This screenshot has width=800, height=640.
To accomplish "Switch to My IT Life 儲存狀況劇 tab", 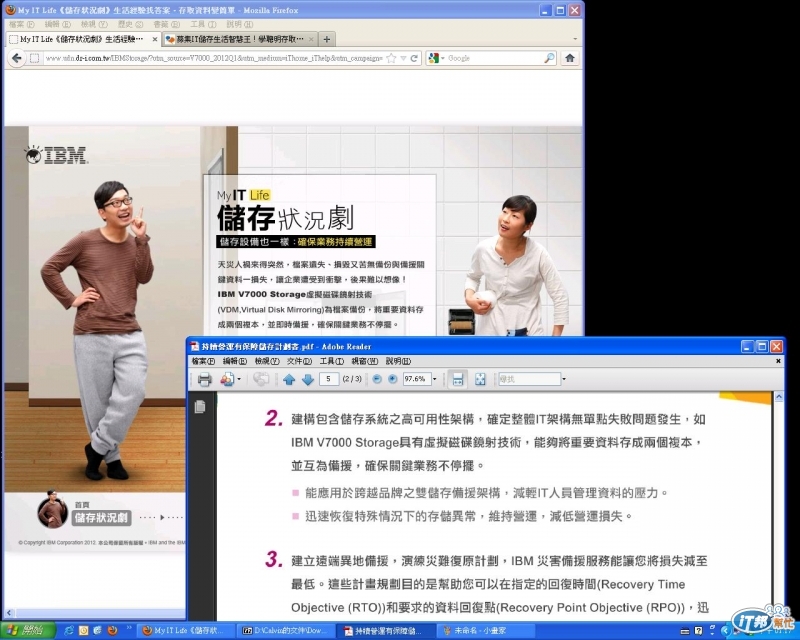I will pyautogui.click(x=84, y=39).
